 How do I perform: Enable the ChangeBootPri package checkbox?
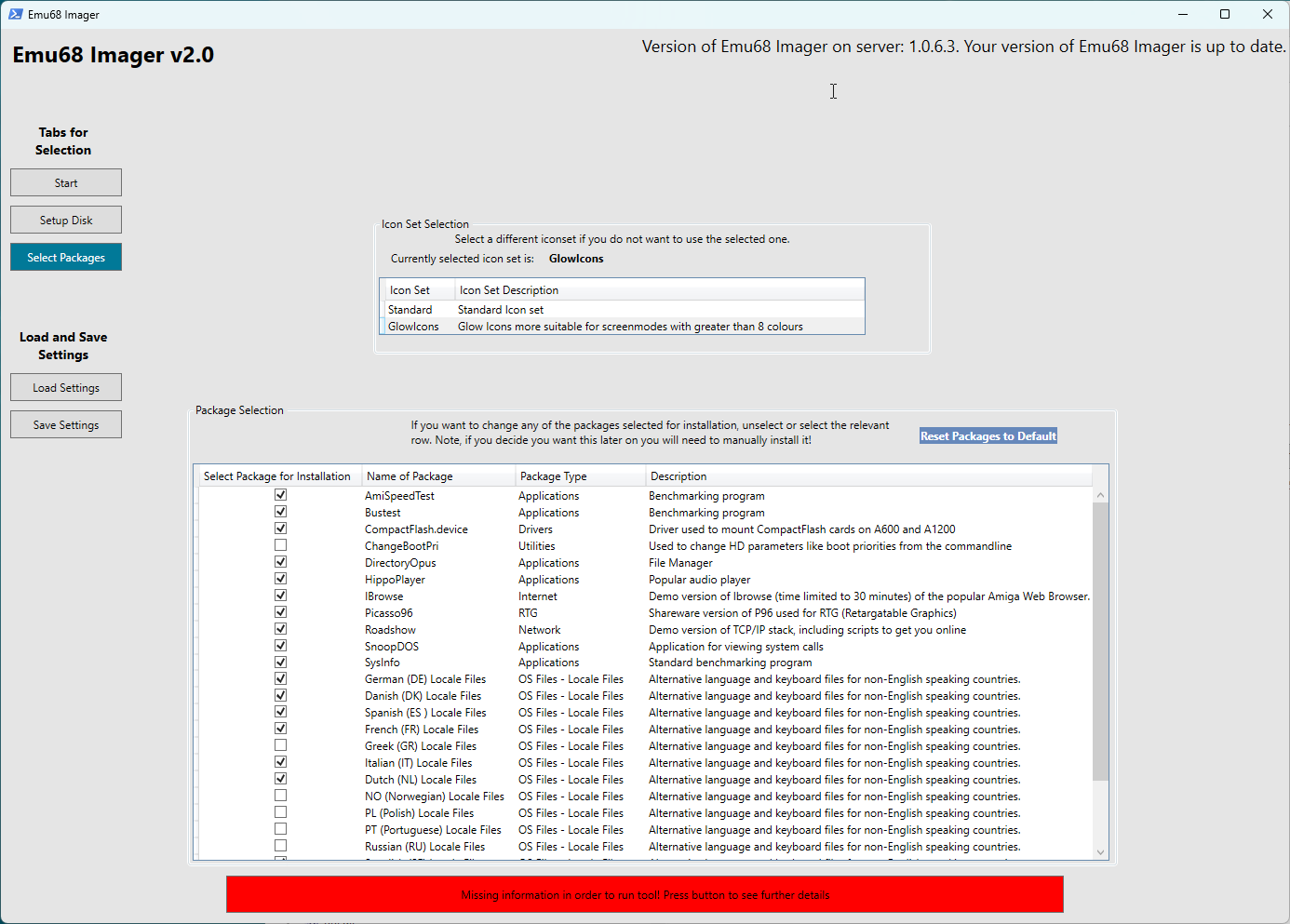280,544
